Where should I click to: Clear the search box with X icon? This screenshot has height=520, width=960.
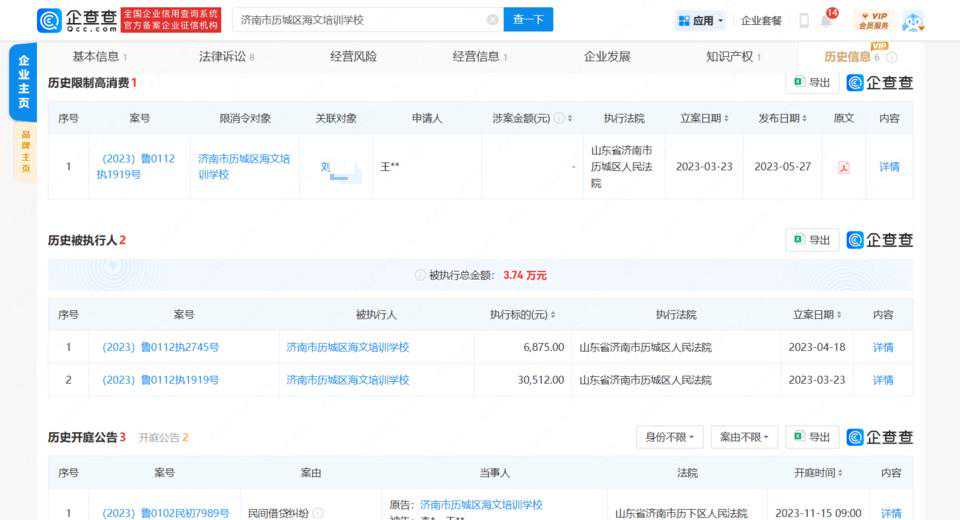pyautogui.click(x=492, y=20)
